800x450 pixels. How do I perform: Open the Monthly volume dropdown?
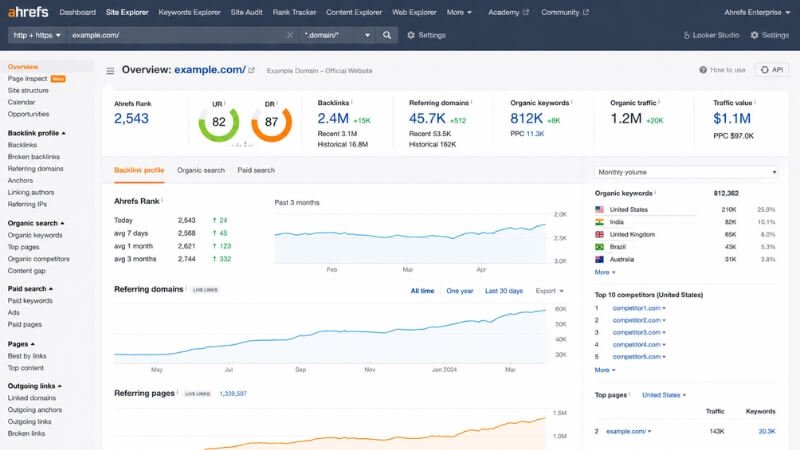687,172
